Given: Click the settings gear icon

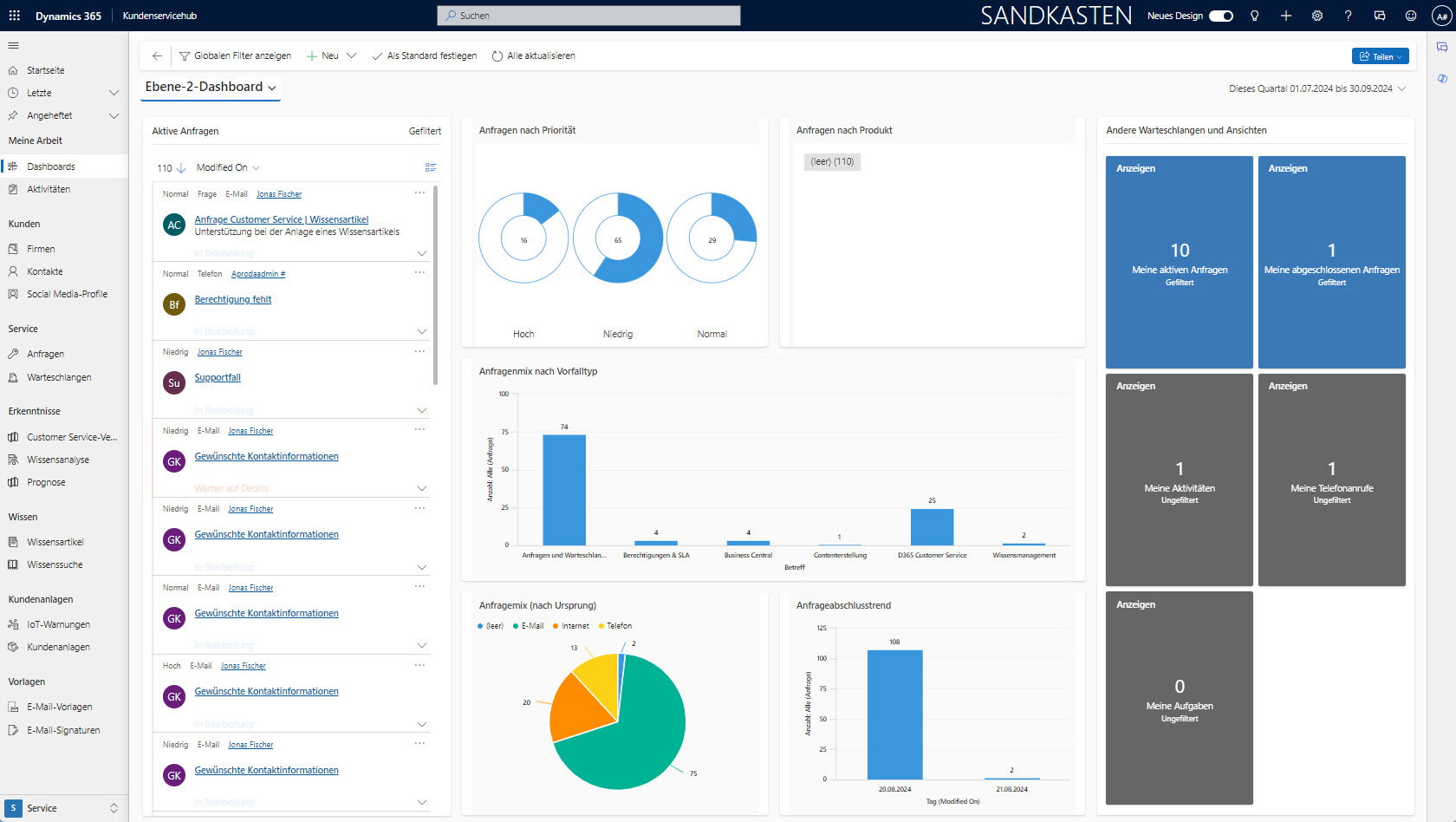Looking at the screenshot, I should pos(1317,16).
